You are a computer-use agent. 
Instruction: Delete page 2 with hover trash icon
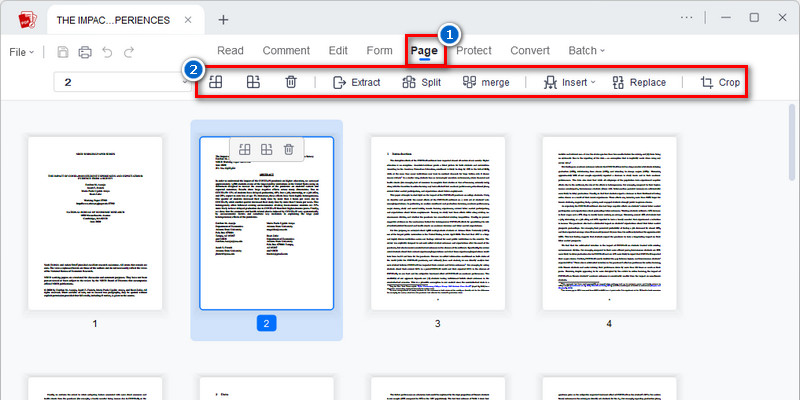289,149
